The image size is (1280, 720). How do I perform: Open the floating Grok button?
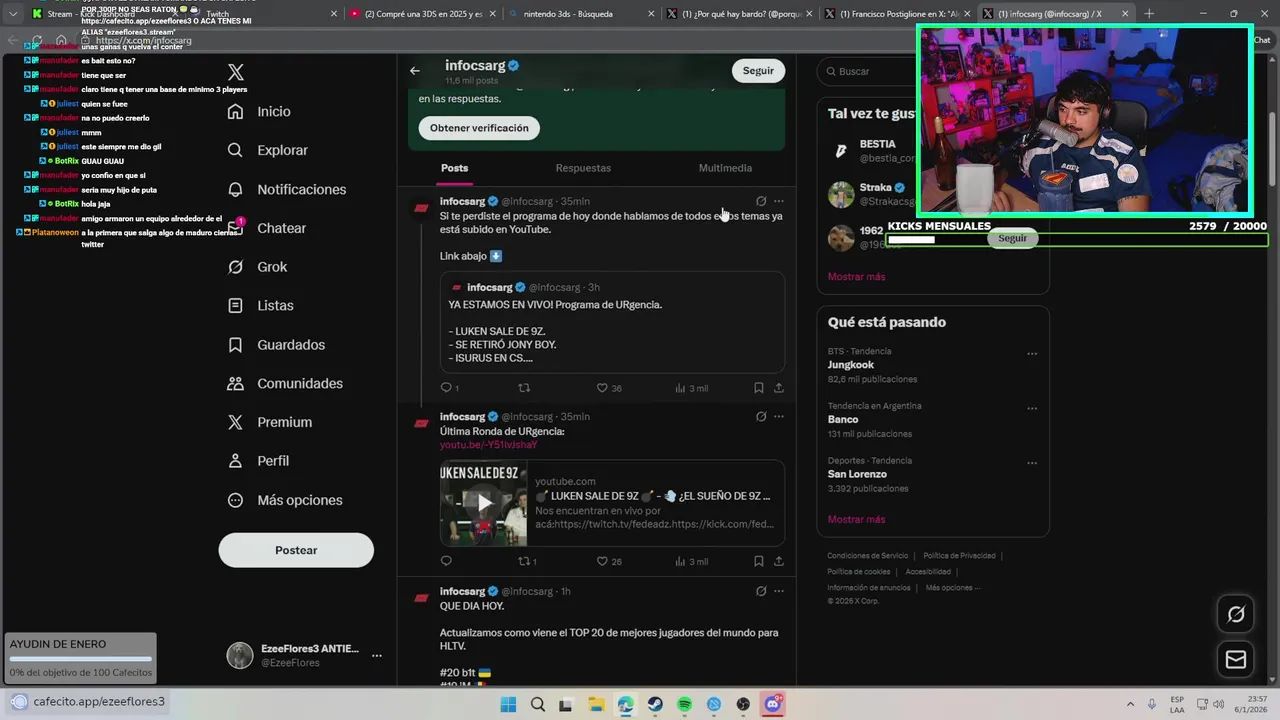pos(1236,614)
